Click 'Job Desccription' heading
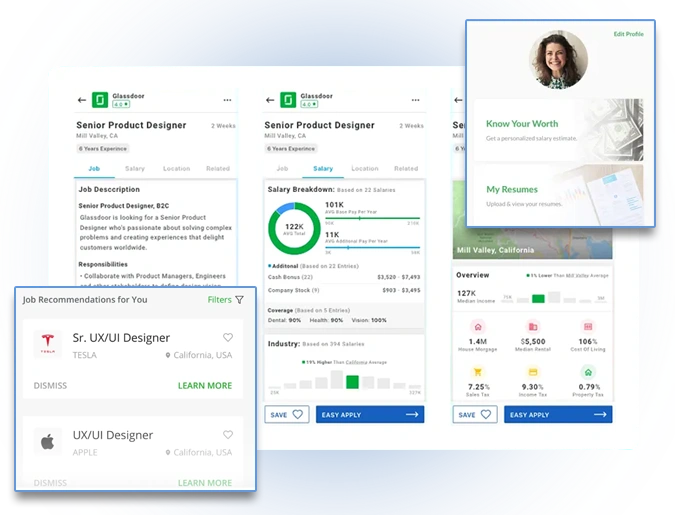Image resolution: width=675 pixels, height=515 pixels. coord(109,189)
